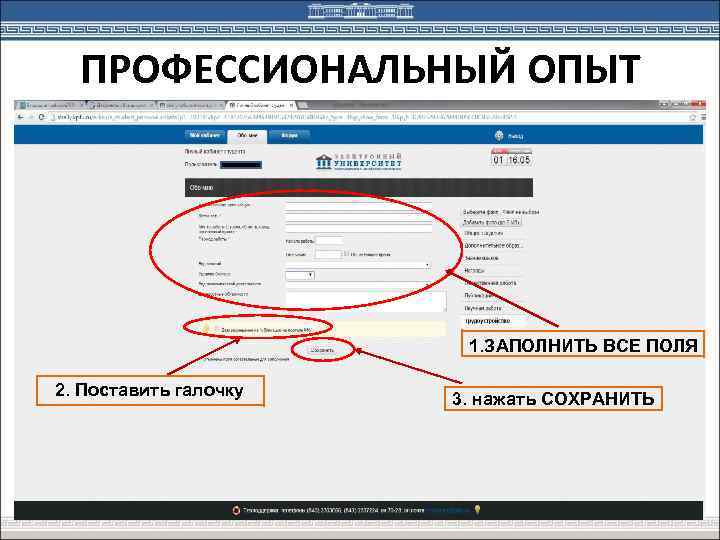Tick the По настоящее время checkbox
The height and width of the screenshot is (540, 720).
pyautogui.click(x=347, y=254)
